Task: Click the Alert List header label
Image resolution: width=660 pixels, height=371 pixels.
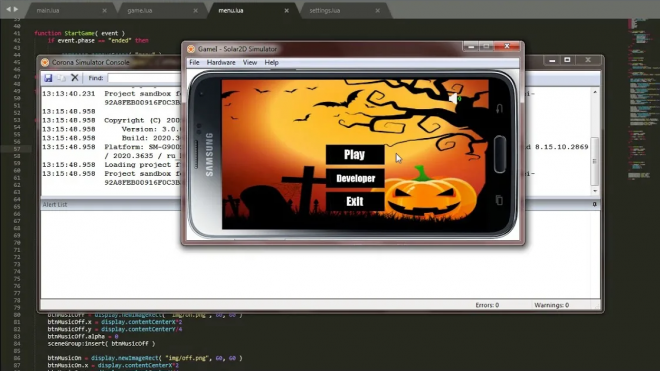Action: click(55, 205)
